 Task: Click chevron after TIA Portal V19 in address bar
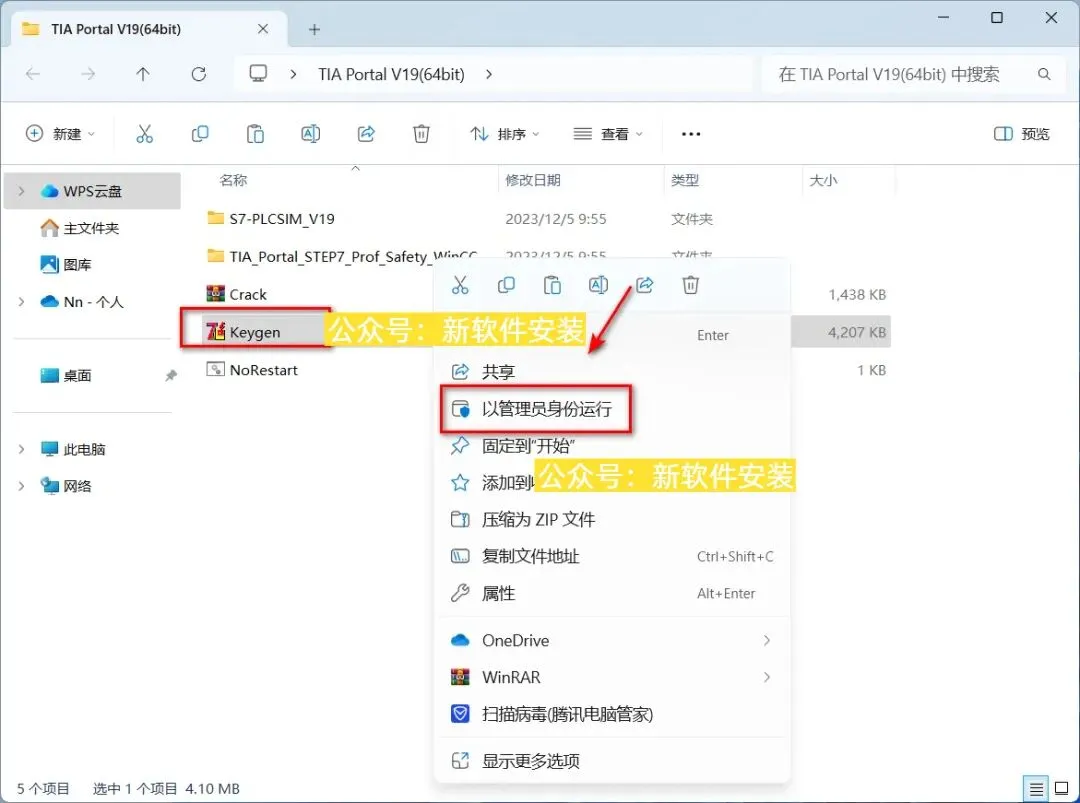pos(489,74)
